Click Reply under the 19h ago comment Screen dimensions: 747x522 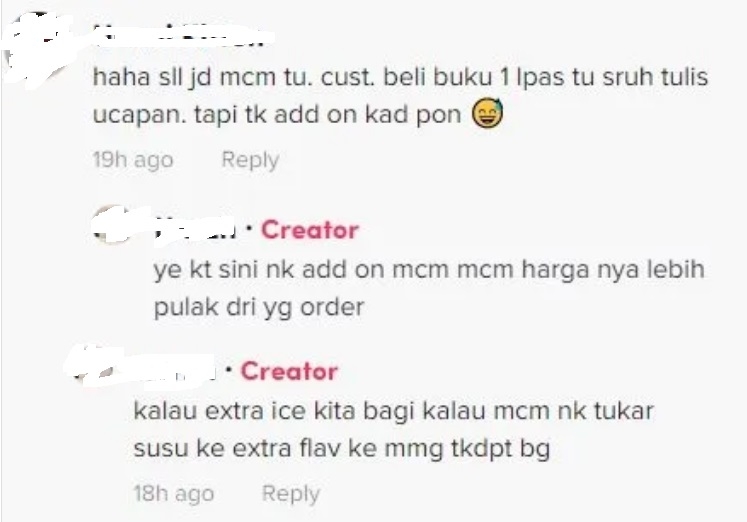[x=250, y=160]
